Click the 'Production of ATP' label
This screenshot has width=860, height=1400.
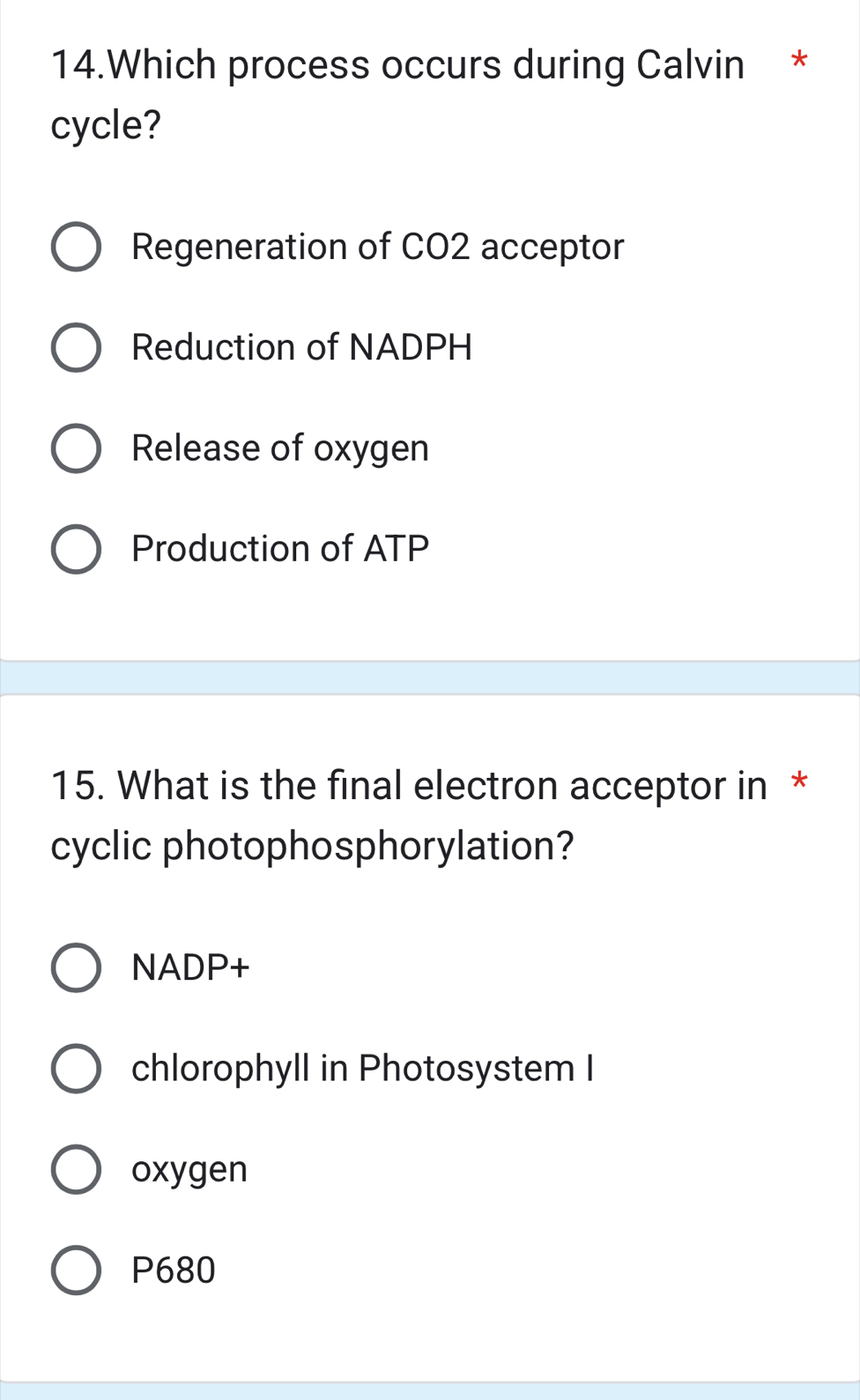[279, 548]
